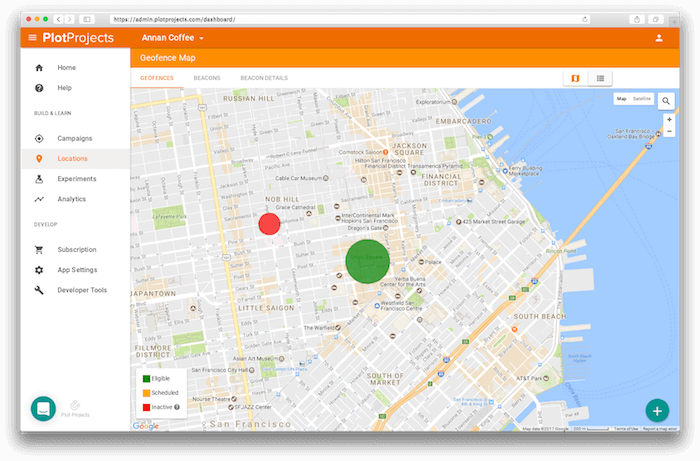The image size is (700, 461).
Task: Open Analytics in sidebar
Action: click(71, 199)
